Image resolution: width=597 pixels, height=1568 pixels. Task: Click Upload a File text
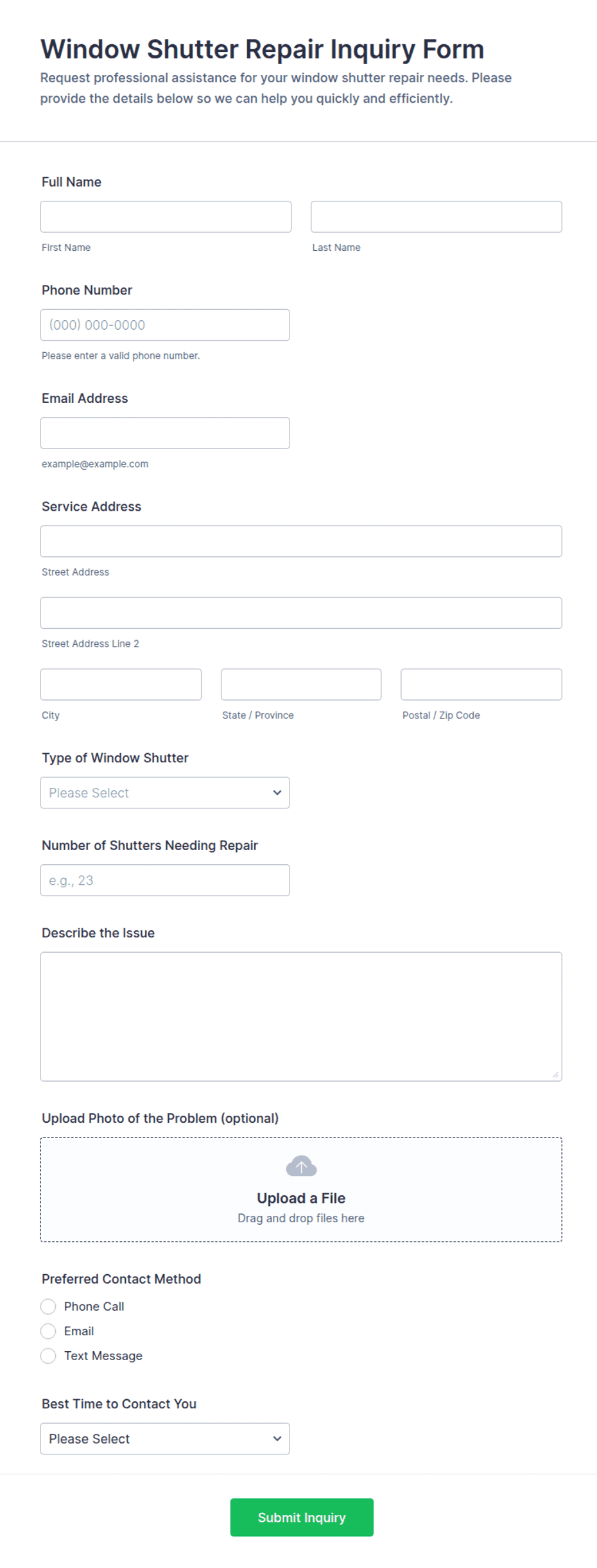tap(301, 1198)
